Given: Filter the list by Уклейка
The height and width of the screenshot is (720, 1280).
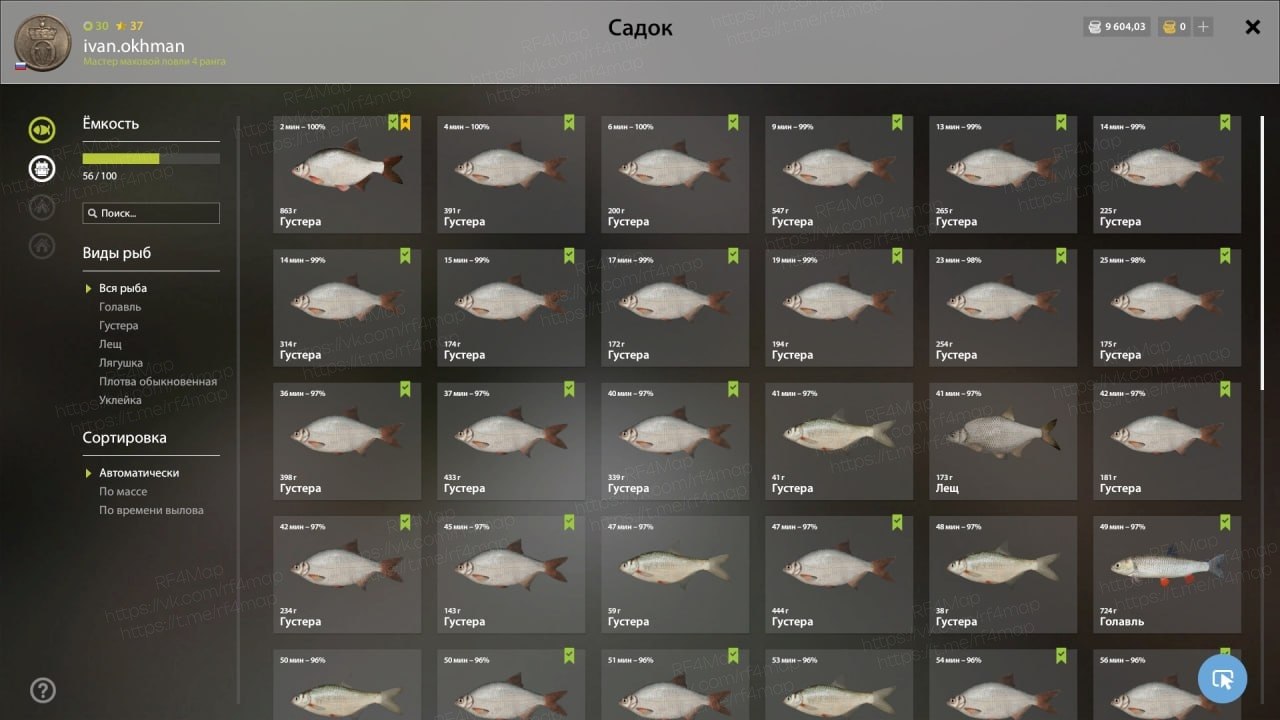Looking at the screenshot, I should [x=120, y=400].
